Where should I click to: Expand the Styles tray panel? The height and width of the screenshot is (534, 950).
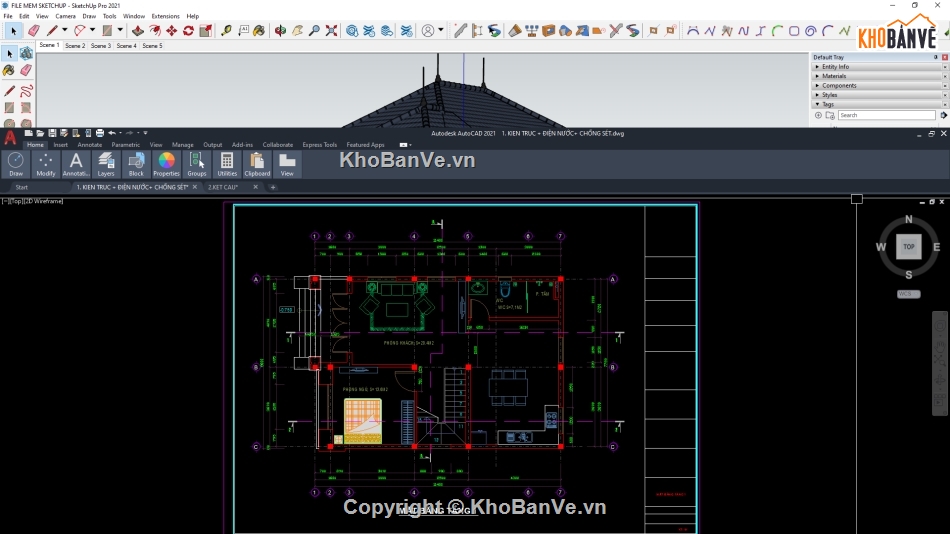click(879, 95)
